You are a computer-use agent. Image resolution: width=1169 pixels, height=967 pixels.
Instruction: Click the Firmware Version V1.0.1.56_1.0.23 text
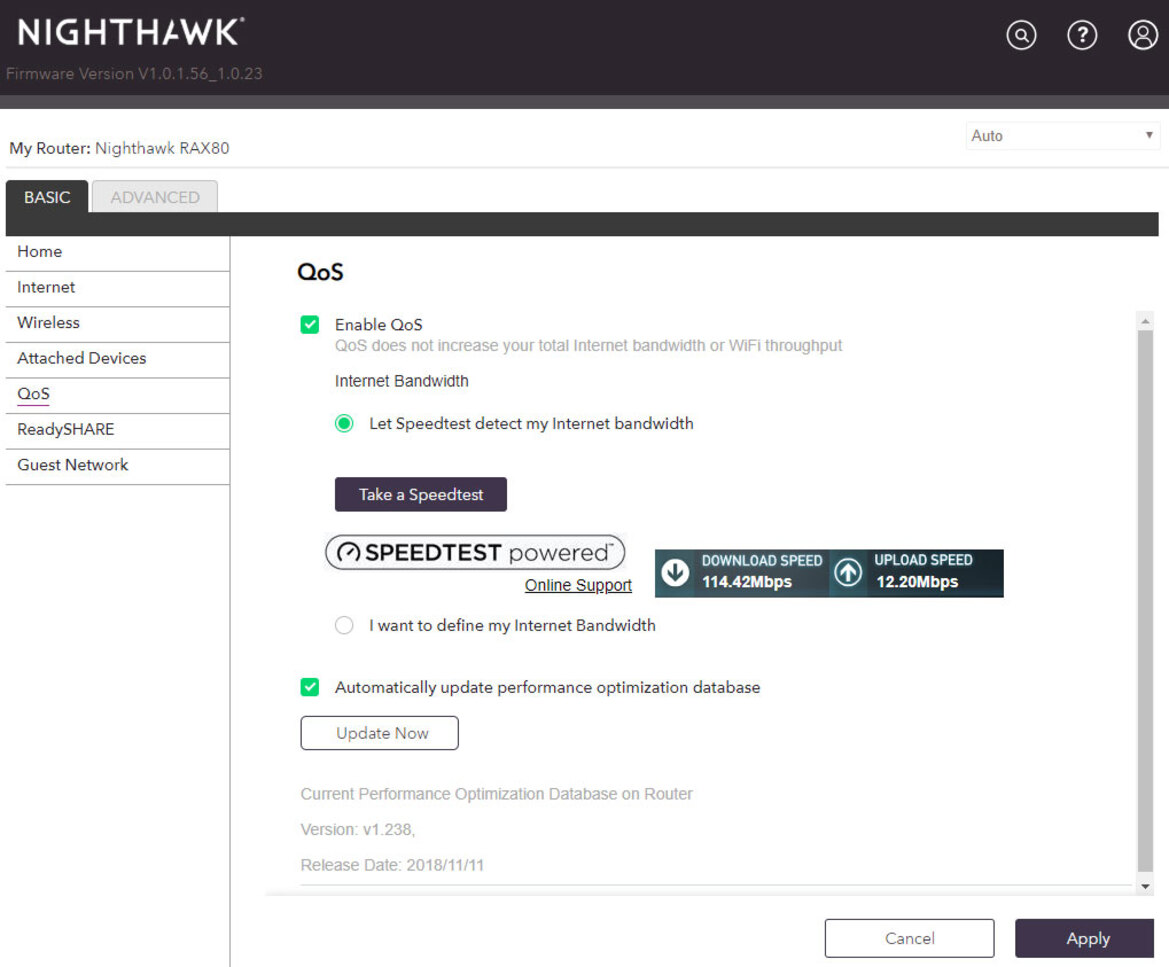(x=134, y=74)
